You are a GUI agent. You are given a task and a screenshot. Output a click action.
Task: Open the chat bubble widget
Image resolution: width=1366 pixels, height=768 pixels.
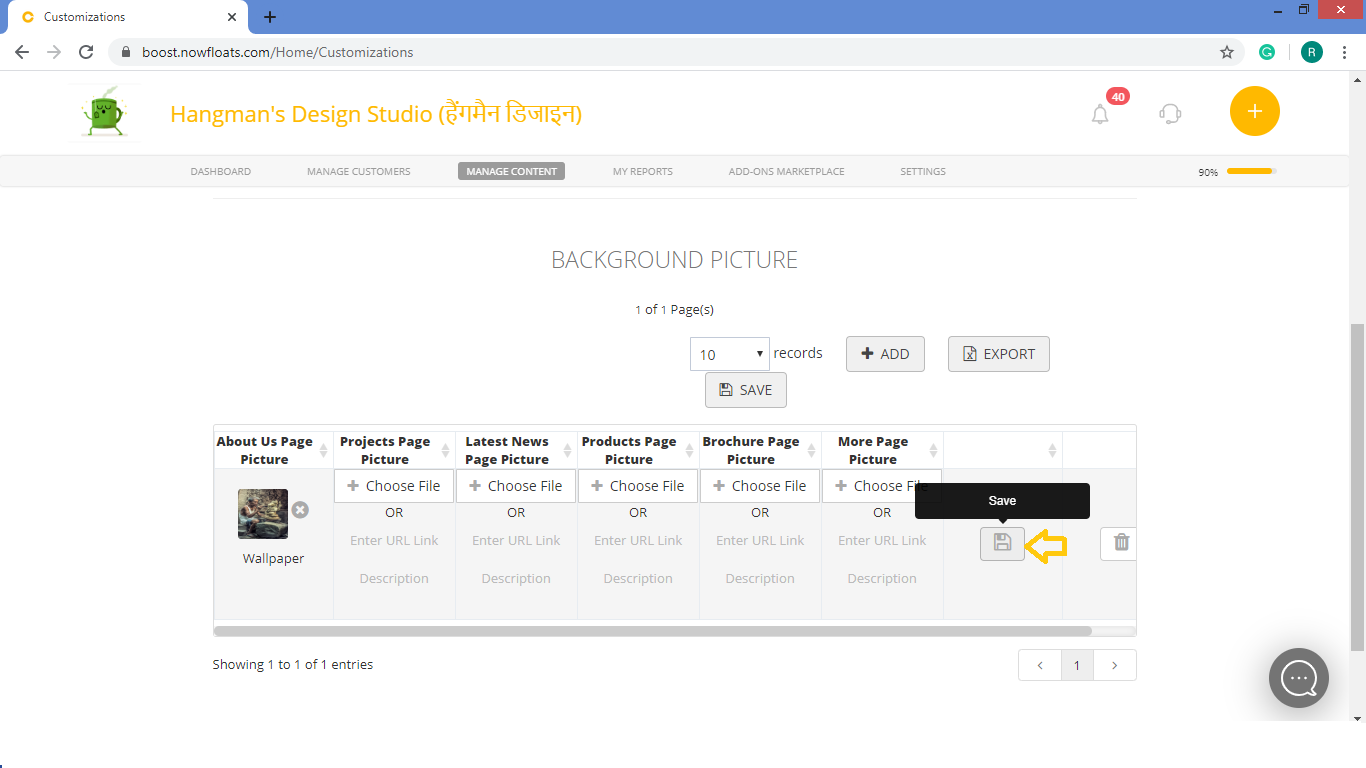(x=1298, y=678)
